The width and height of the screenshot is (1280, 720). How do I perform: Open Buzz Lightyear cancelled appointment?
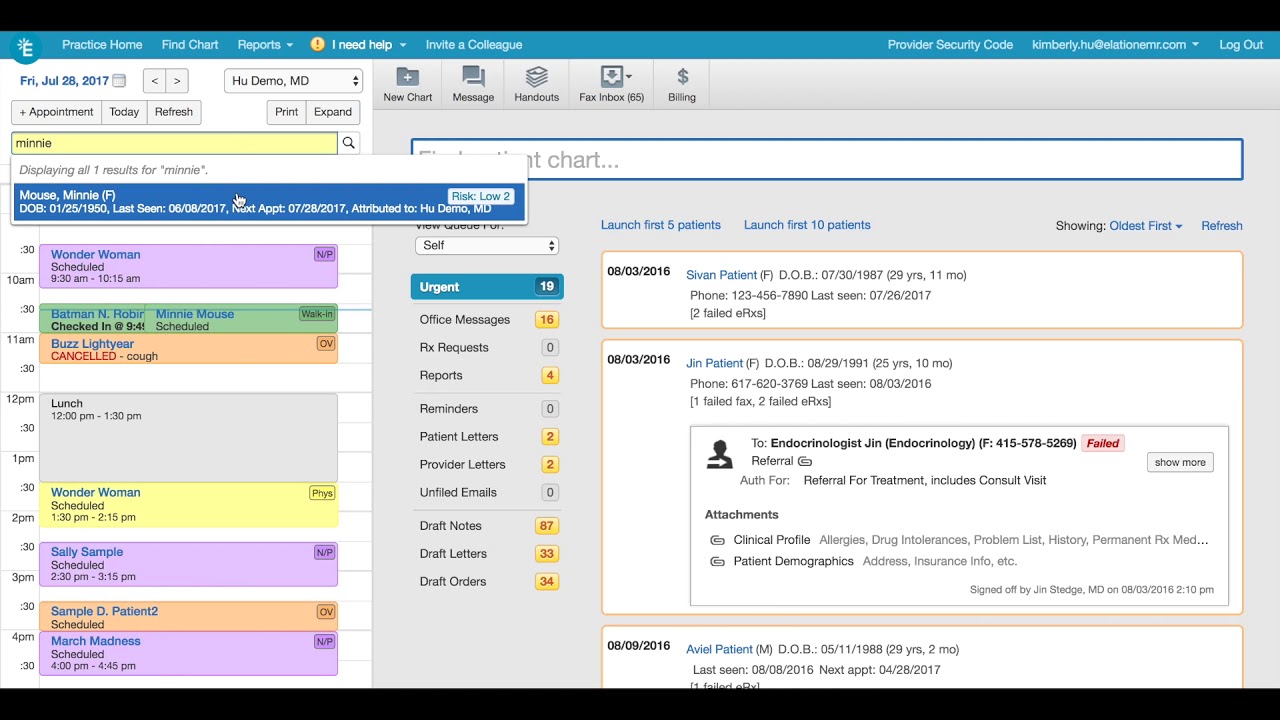click(188, 349)
